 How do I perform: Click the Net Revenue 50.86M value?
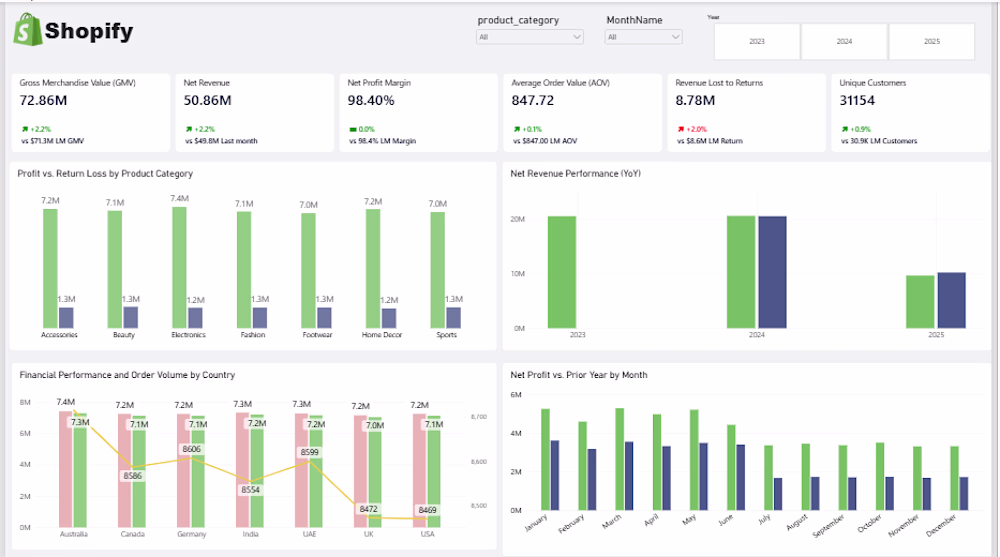(x=207, y=100)
